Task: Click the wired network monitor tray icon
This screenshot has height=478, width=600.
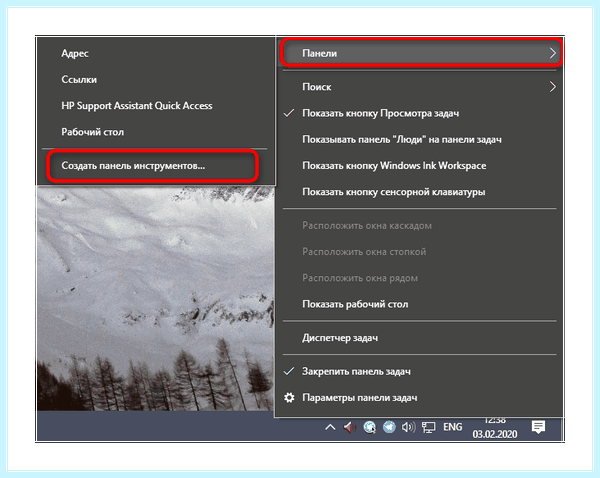Action: point(429,427)
